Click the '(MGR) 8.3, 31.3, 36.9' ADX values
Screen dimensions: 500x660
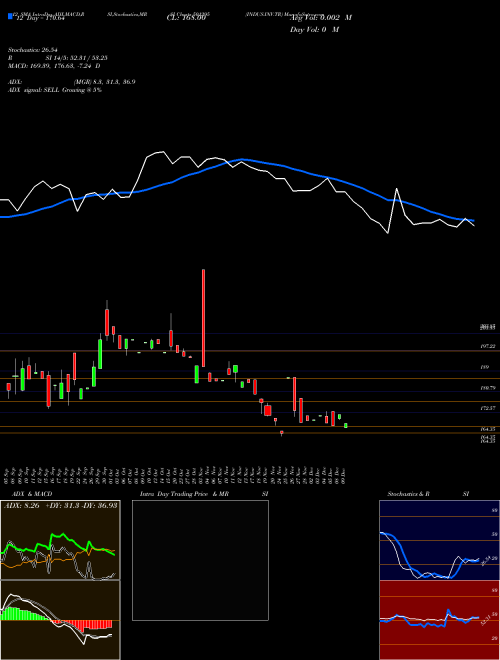tap(104, 82)
